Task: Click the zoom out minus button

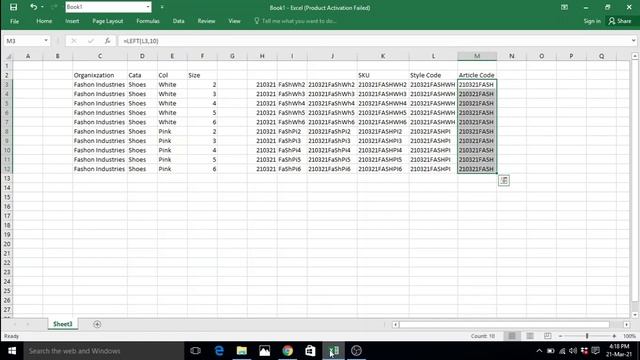Action: (x=560, y=336)
